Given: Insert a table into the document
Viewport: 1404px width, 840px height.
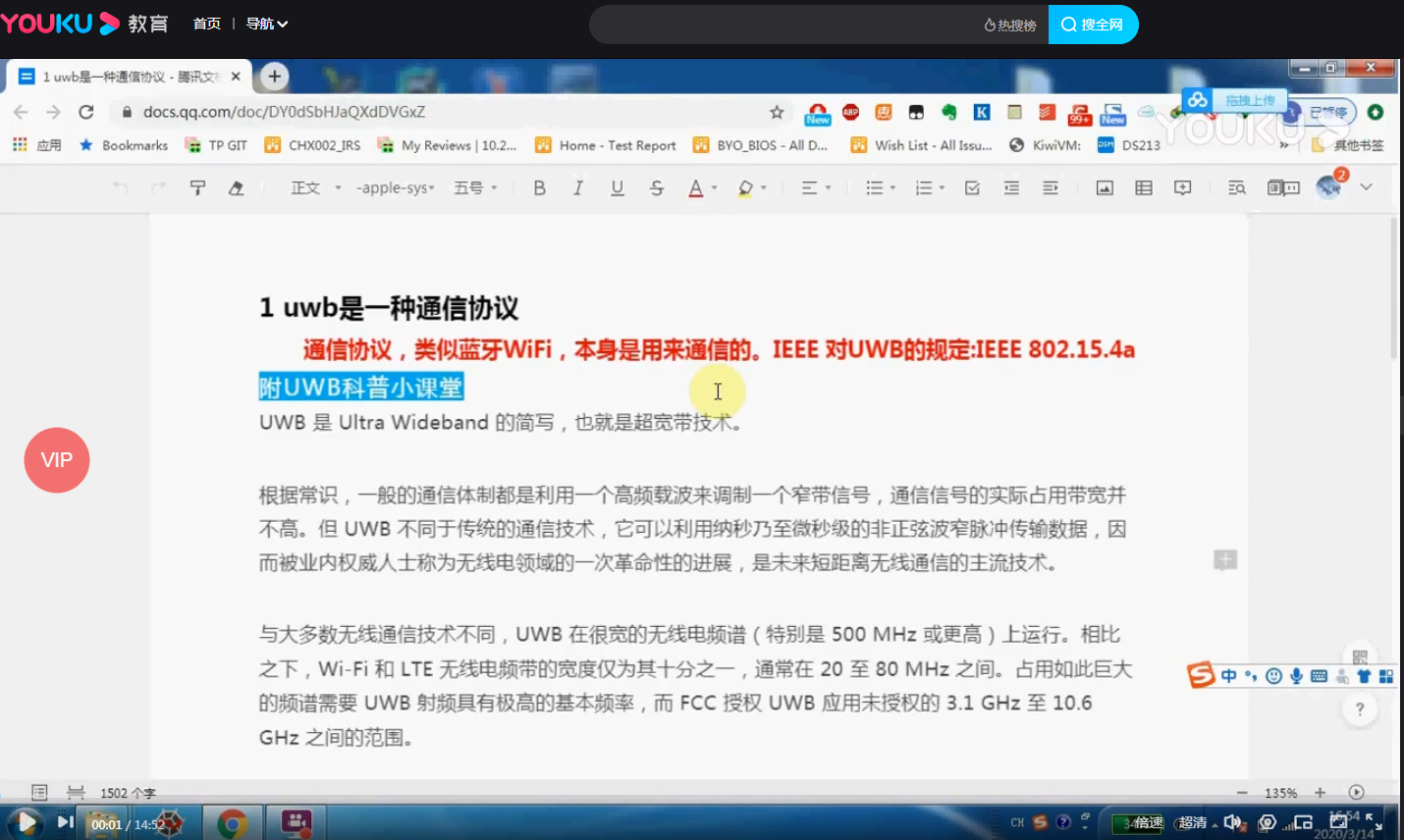Looking at the screenshot, I should tap(1144, 187).
